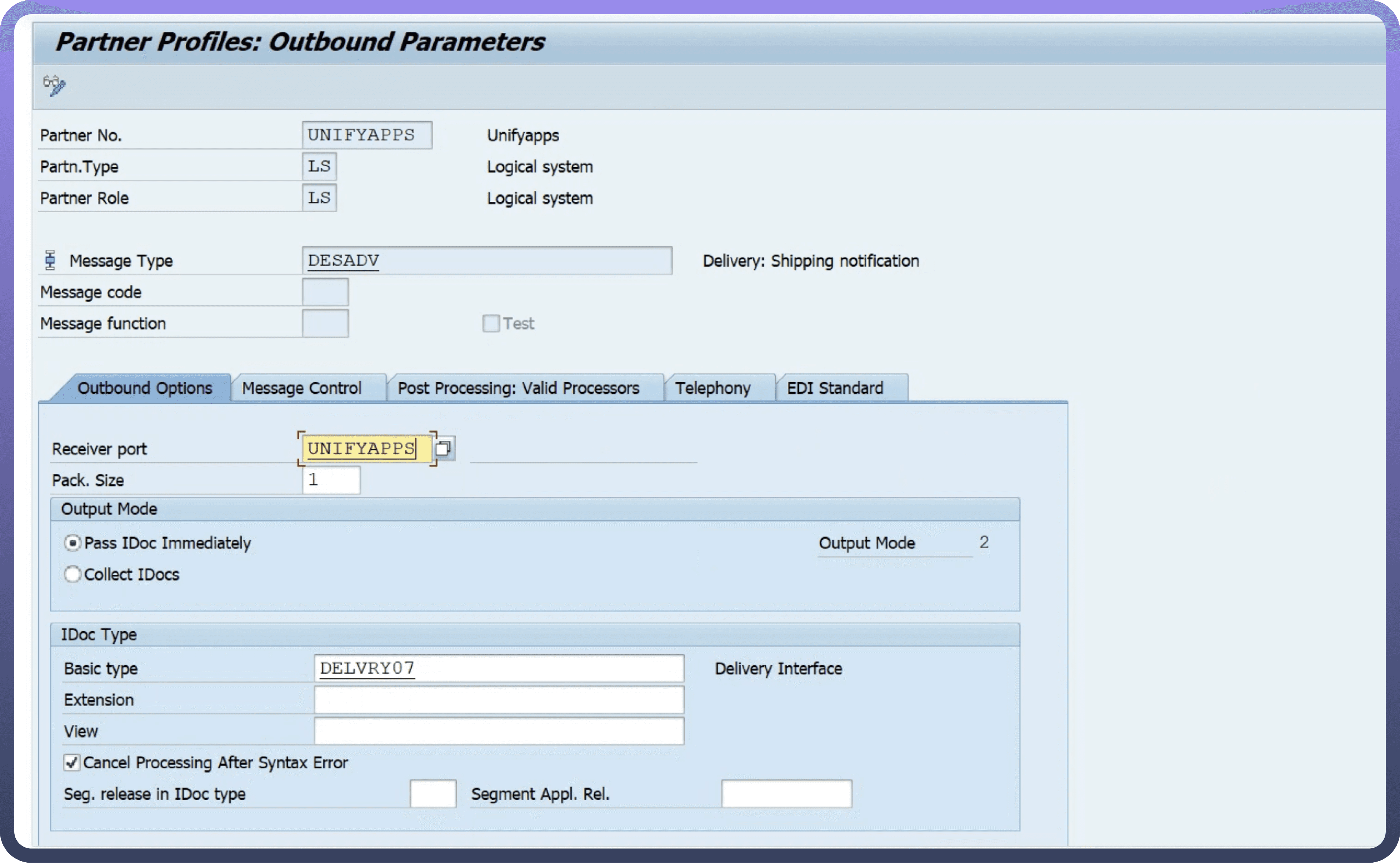Click the Seg. release in IDoc type field

[433, 794]
